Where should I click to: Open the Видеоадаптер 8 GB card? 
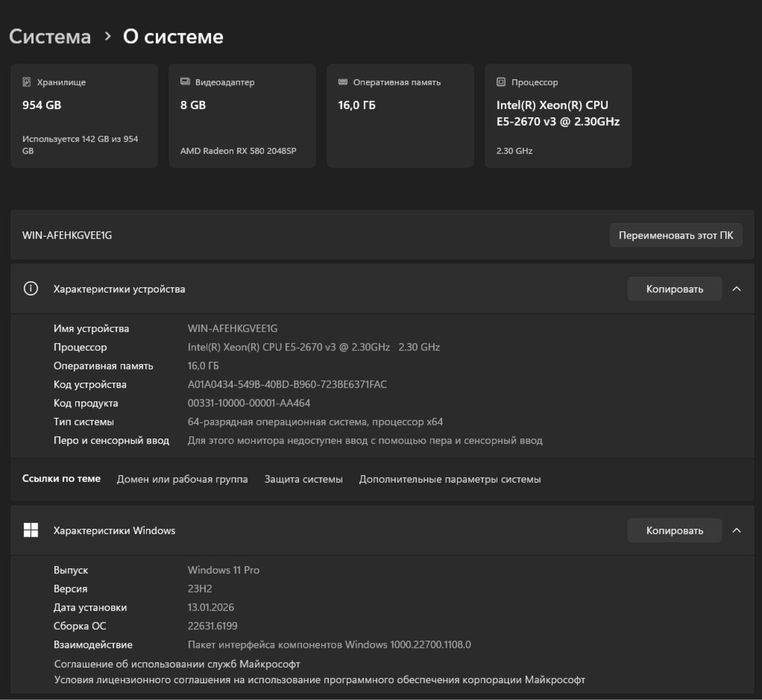pyautogui.click(x=242, y=116)
